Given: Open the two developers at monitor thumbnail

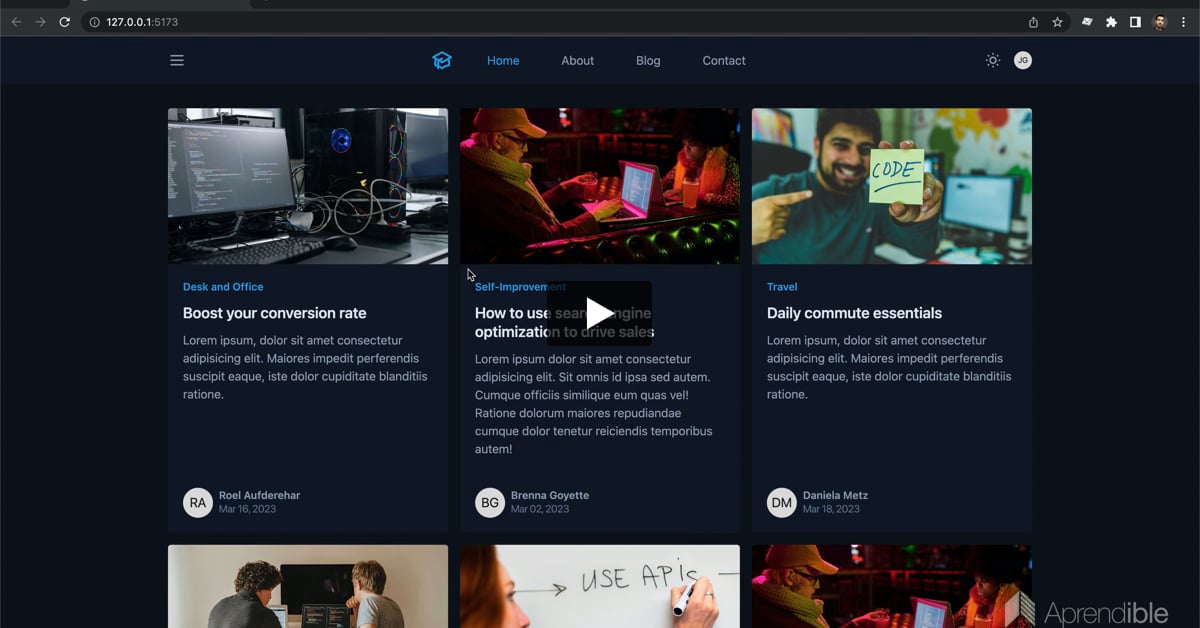Looking at the screenshot, I should (308, 586).
